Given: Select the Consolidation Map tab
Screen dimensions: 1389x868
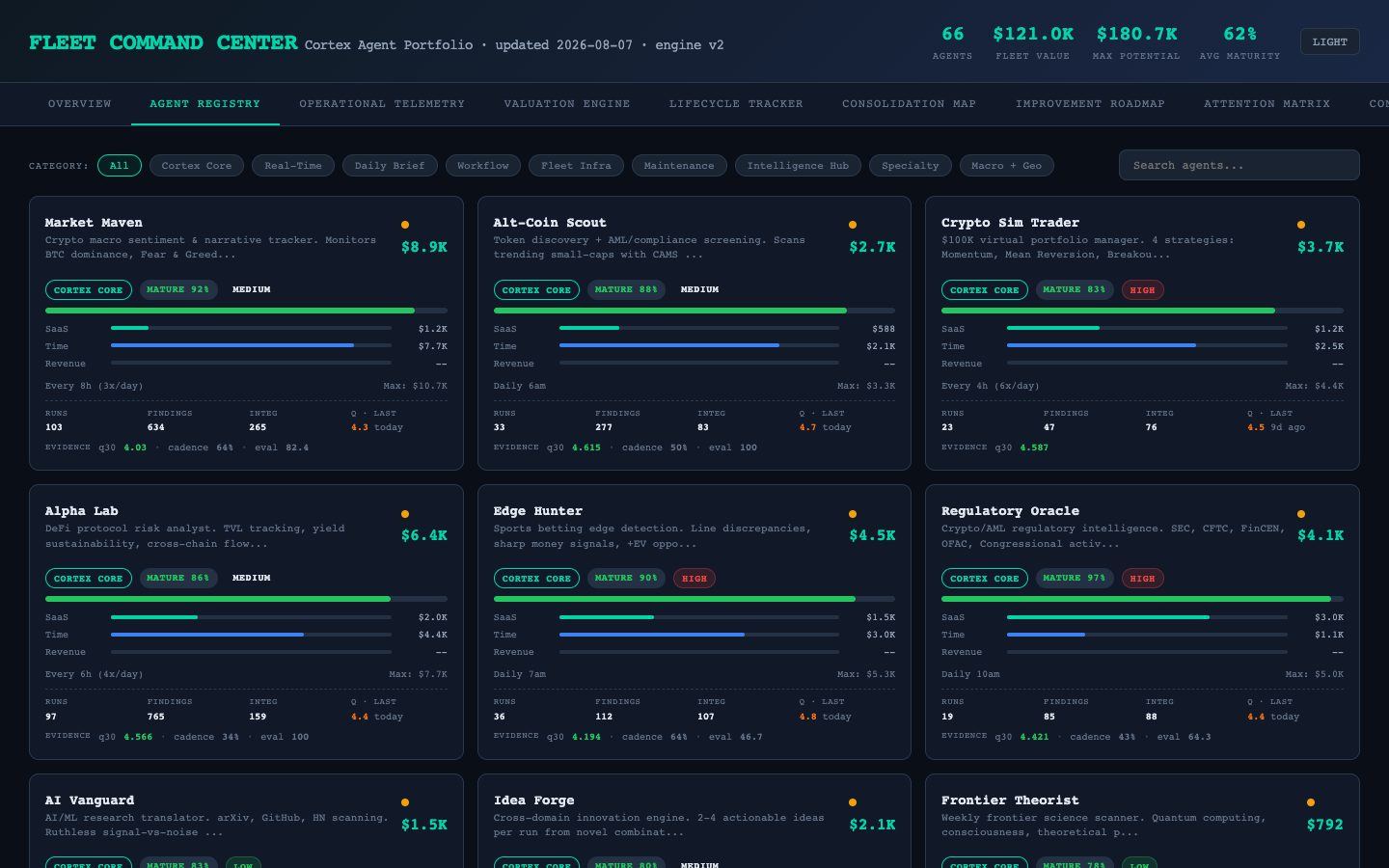Looking at the screenshot, I should [909, 104].
